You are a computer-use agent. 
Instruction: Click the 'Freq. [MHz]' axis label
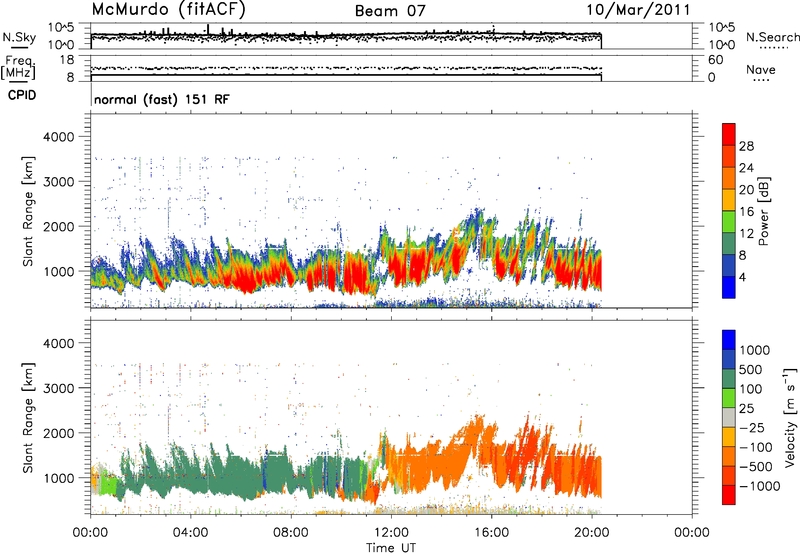click(x=18, y=68)
